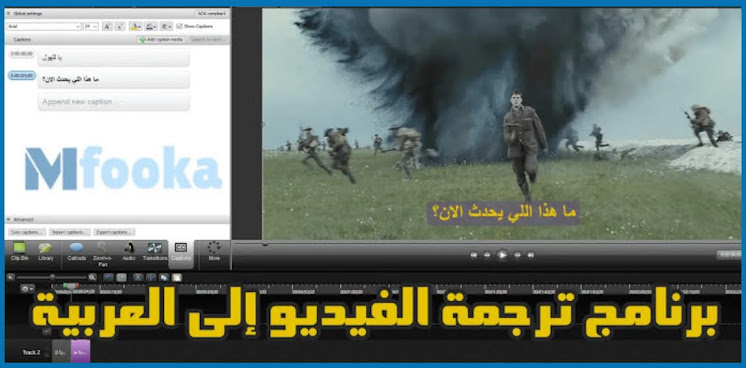Click Import captions button

coord(70,232)
